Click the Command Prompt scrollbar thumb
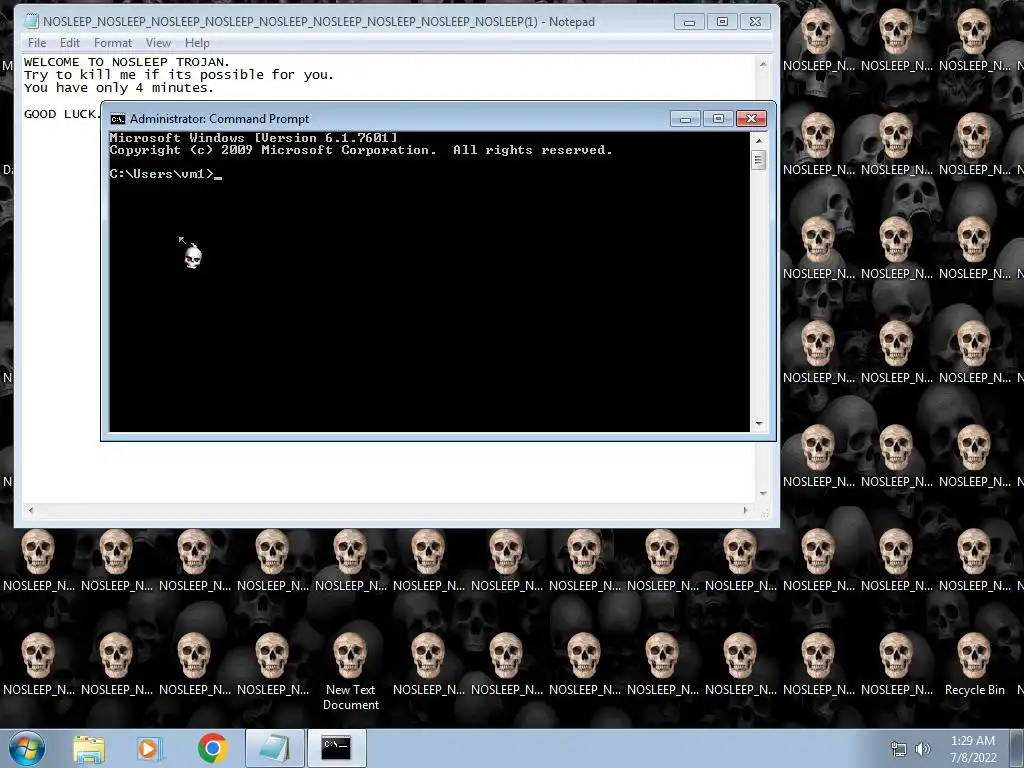Viewport: 1024px width, 768px height. pos(758,160)
